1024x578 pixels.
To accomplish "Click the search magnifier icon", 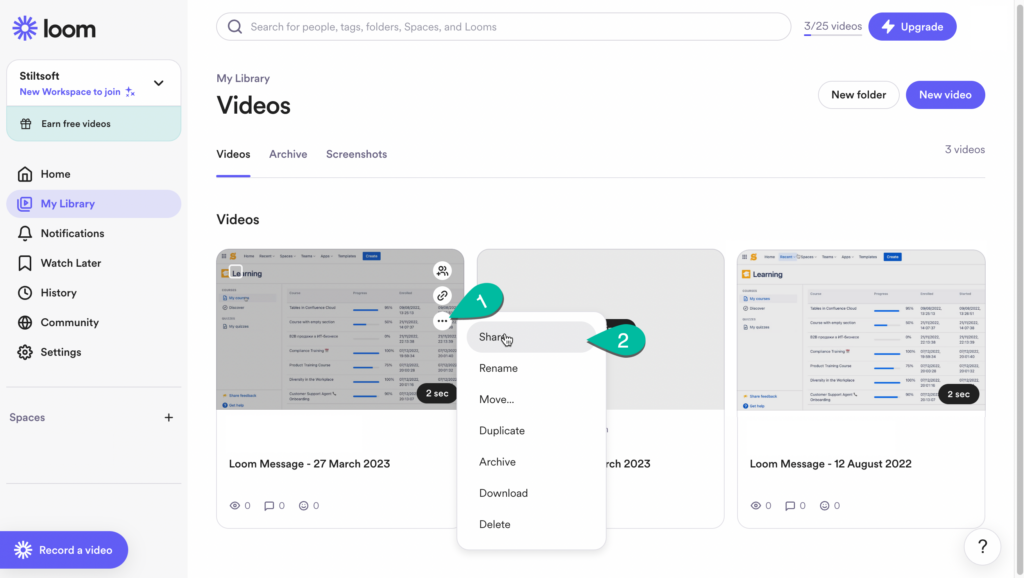I will [234, 27].
